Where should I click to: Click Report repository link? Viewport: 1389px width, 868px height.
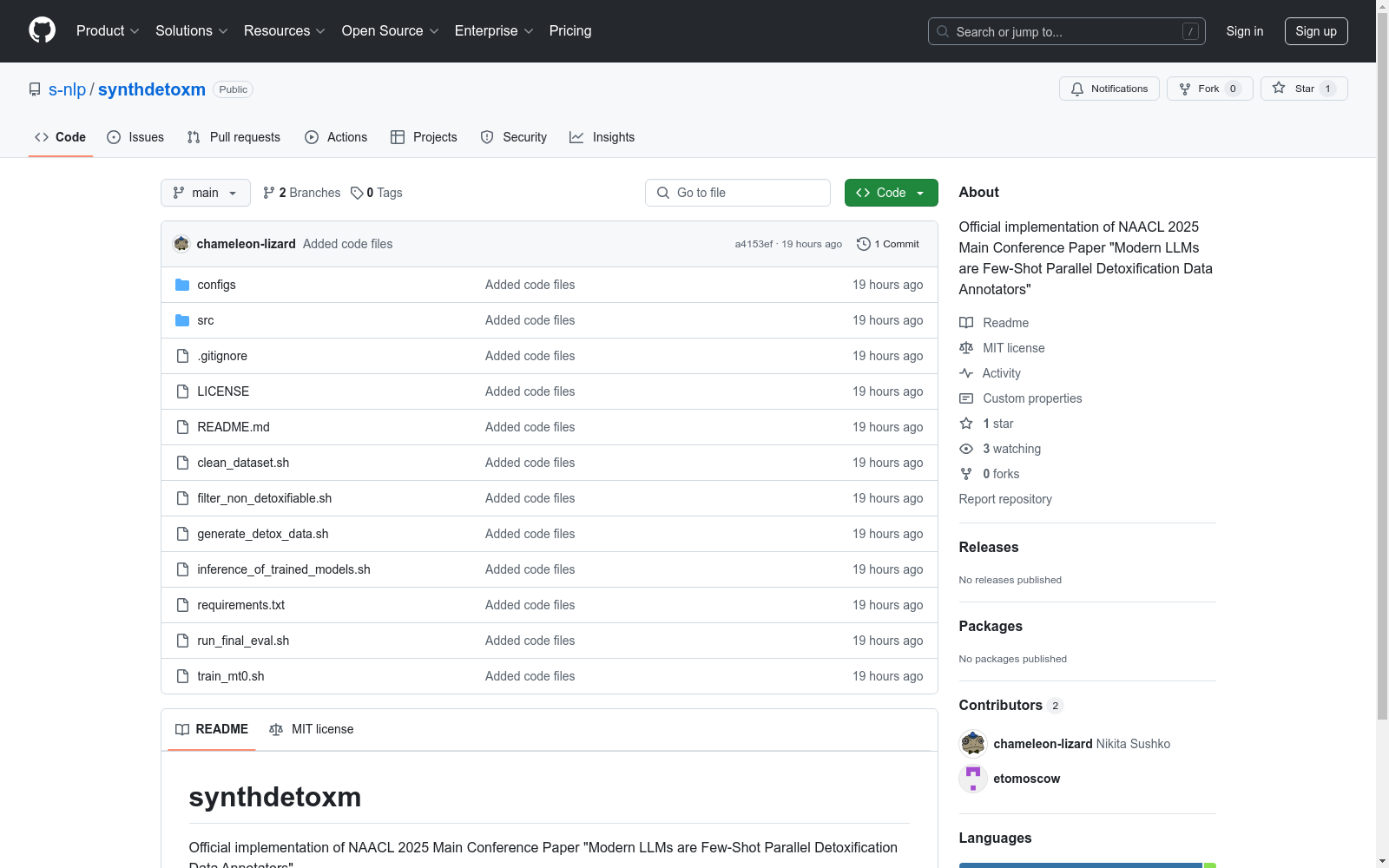pyautogui.click(x=1005, y=499)
